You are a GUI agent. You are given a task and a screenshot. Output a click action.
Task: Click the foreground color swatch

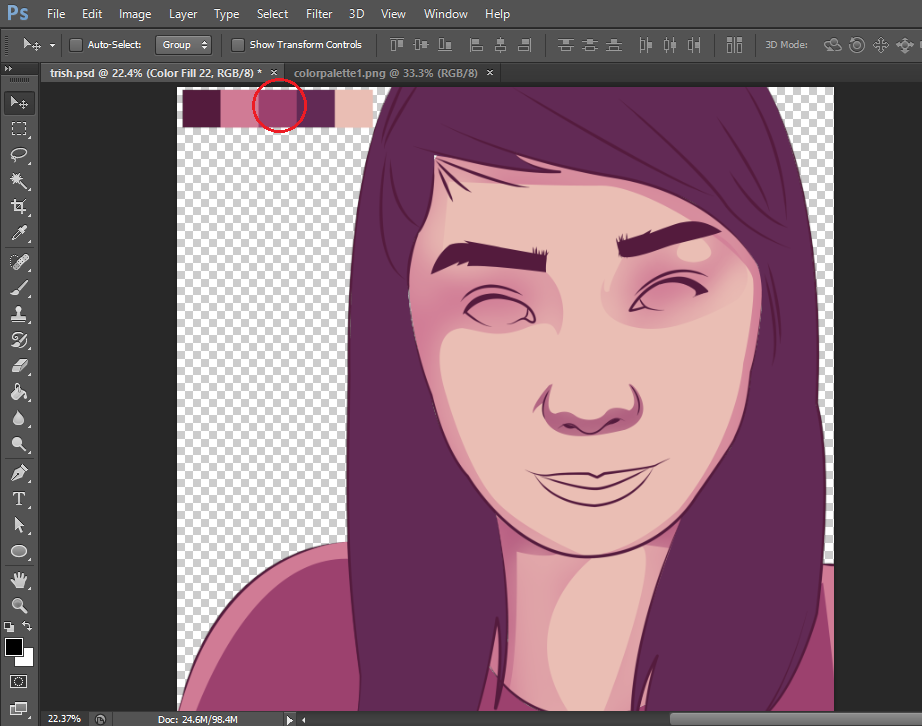coord(14,647)
